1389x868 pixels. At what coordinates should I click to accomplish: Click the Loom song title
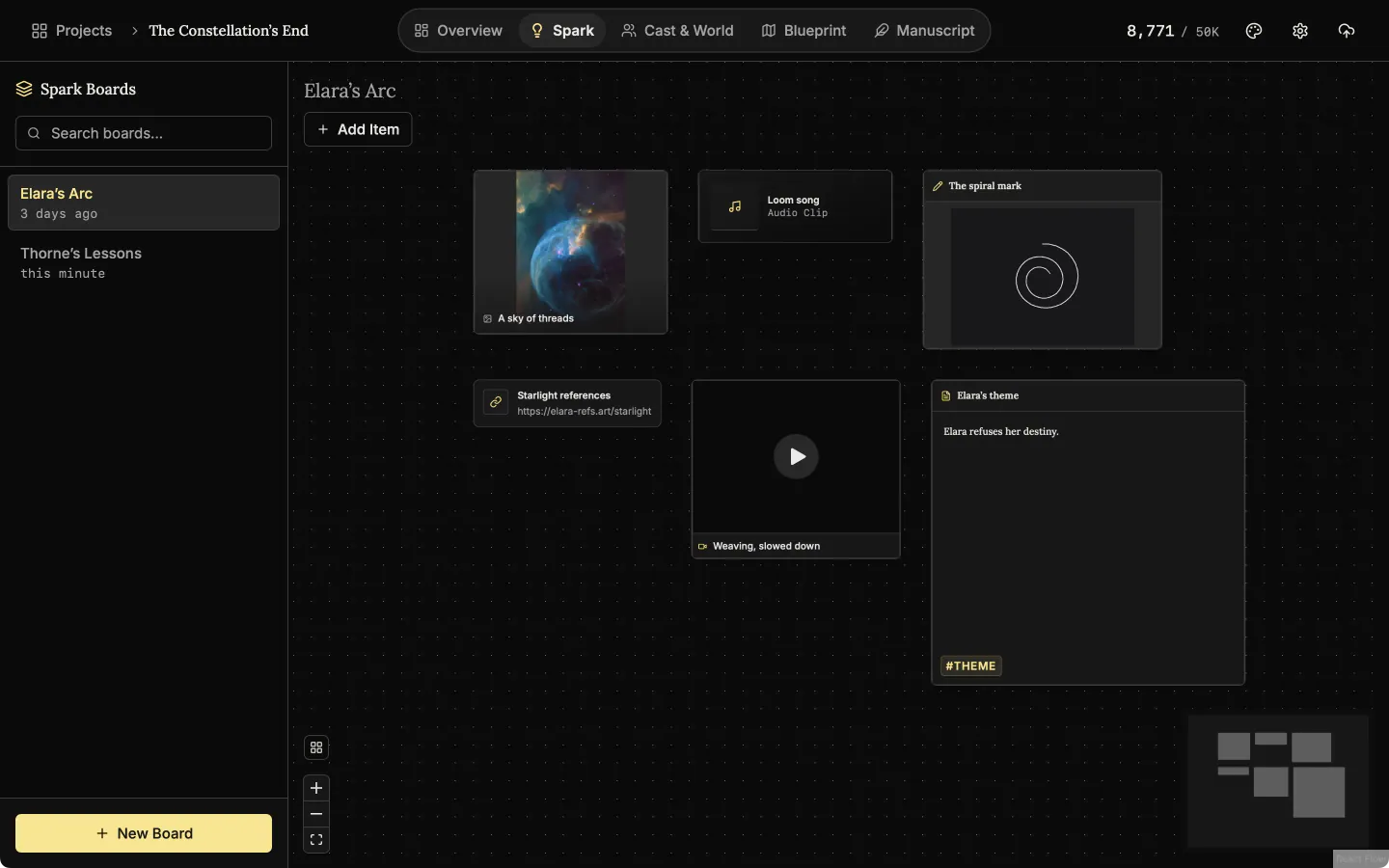(793, 200)
